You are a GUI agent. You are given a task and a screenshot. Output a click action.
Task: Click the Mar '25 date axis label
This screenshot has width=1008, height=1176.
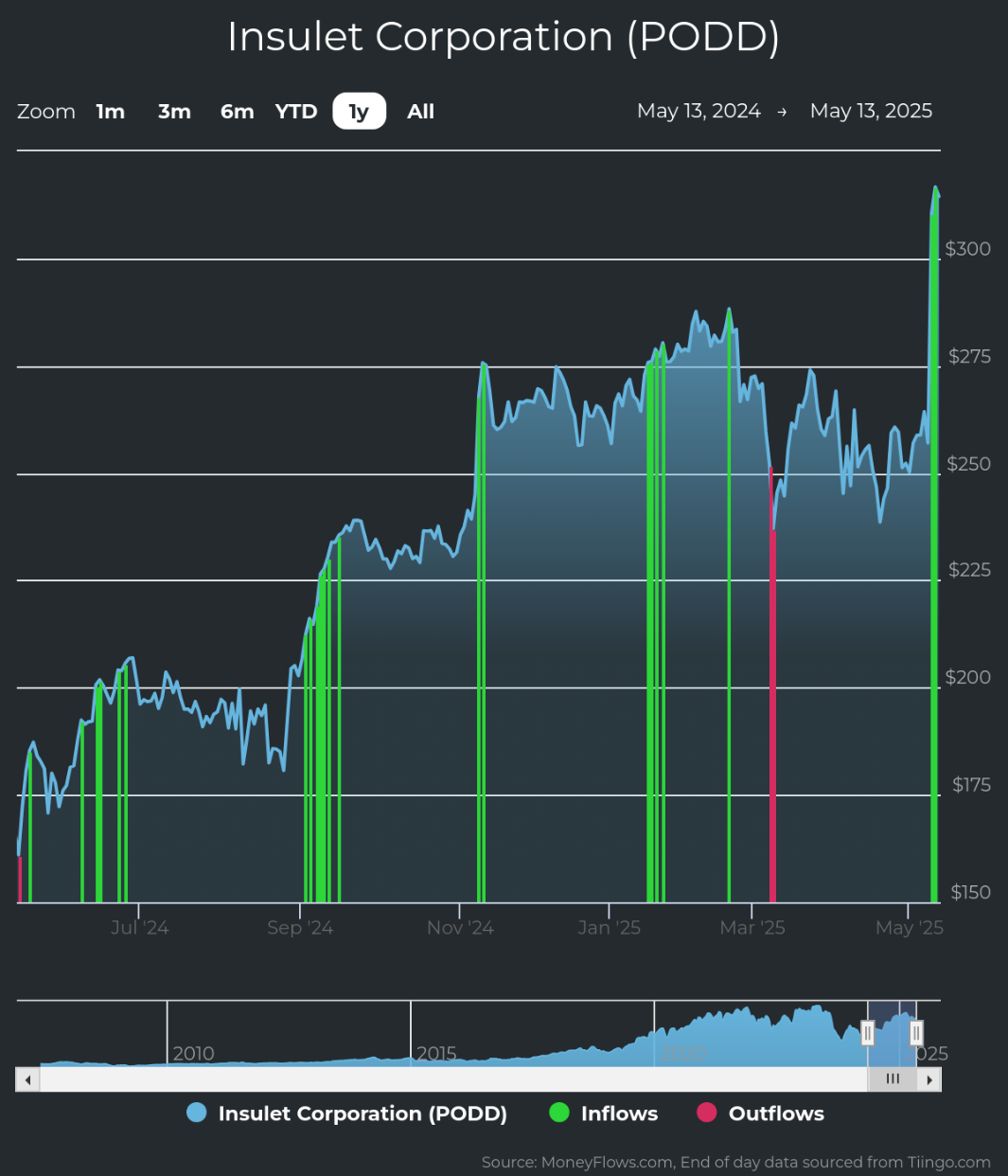pyautogui.click(x=752, y=928)
